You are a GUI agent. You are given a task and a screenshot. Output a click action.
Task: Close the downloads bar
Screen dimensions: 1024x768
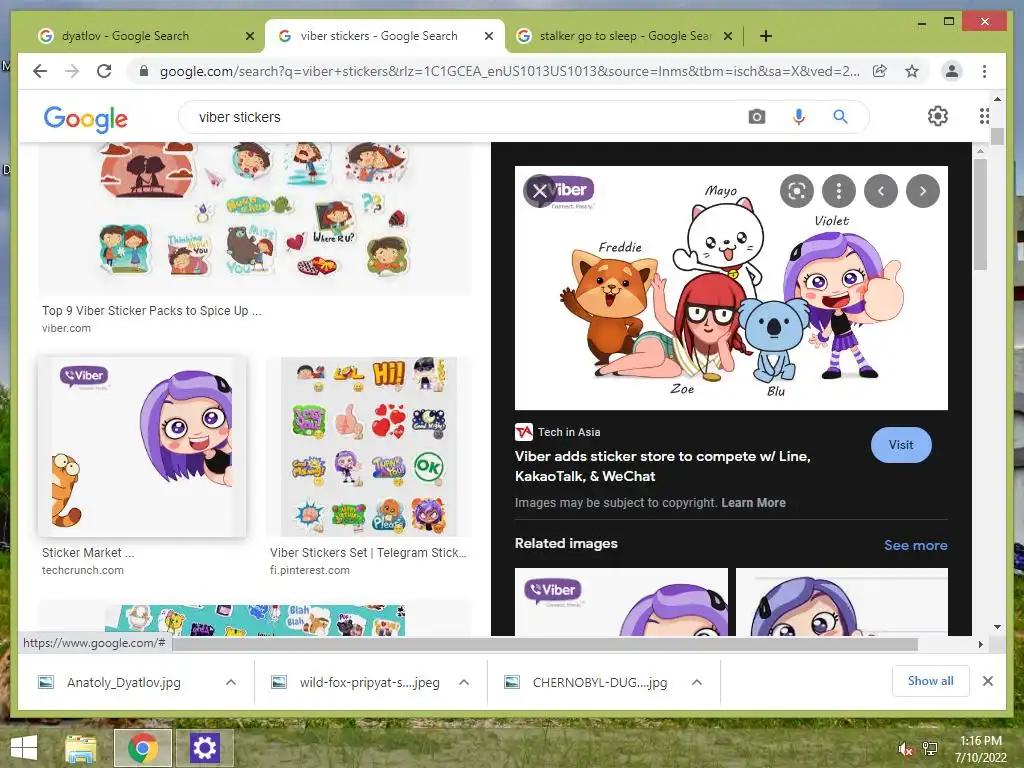988,681
